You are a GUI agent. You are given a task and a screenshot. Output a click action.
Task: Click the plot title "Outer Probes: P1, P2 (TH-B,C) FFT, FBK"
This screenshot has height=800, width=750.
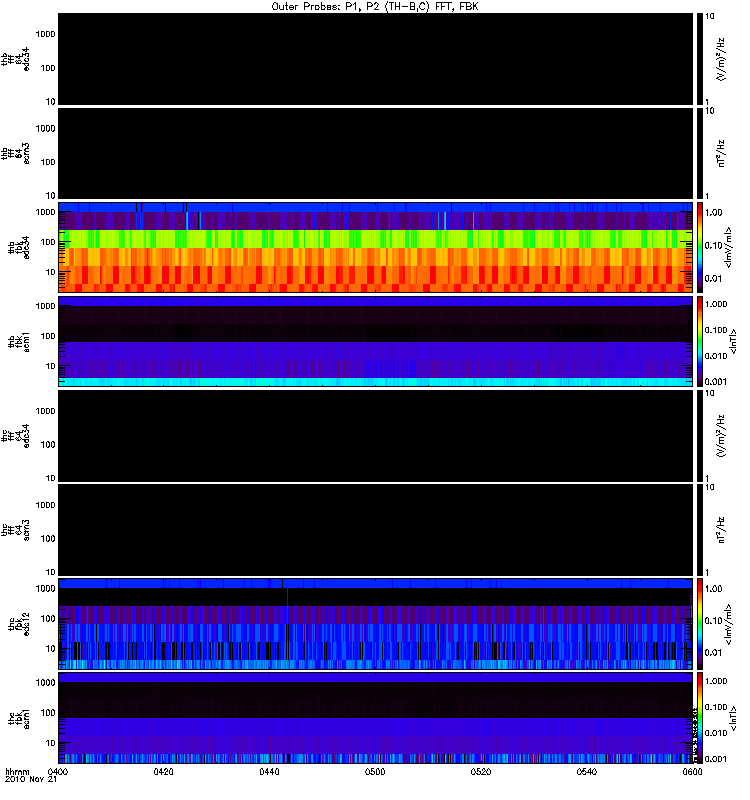375,7
